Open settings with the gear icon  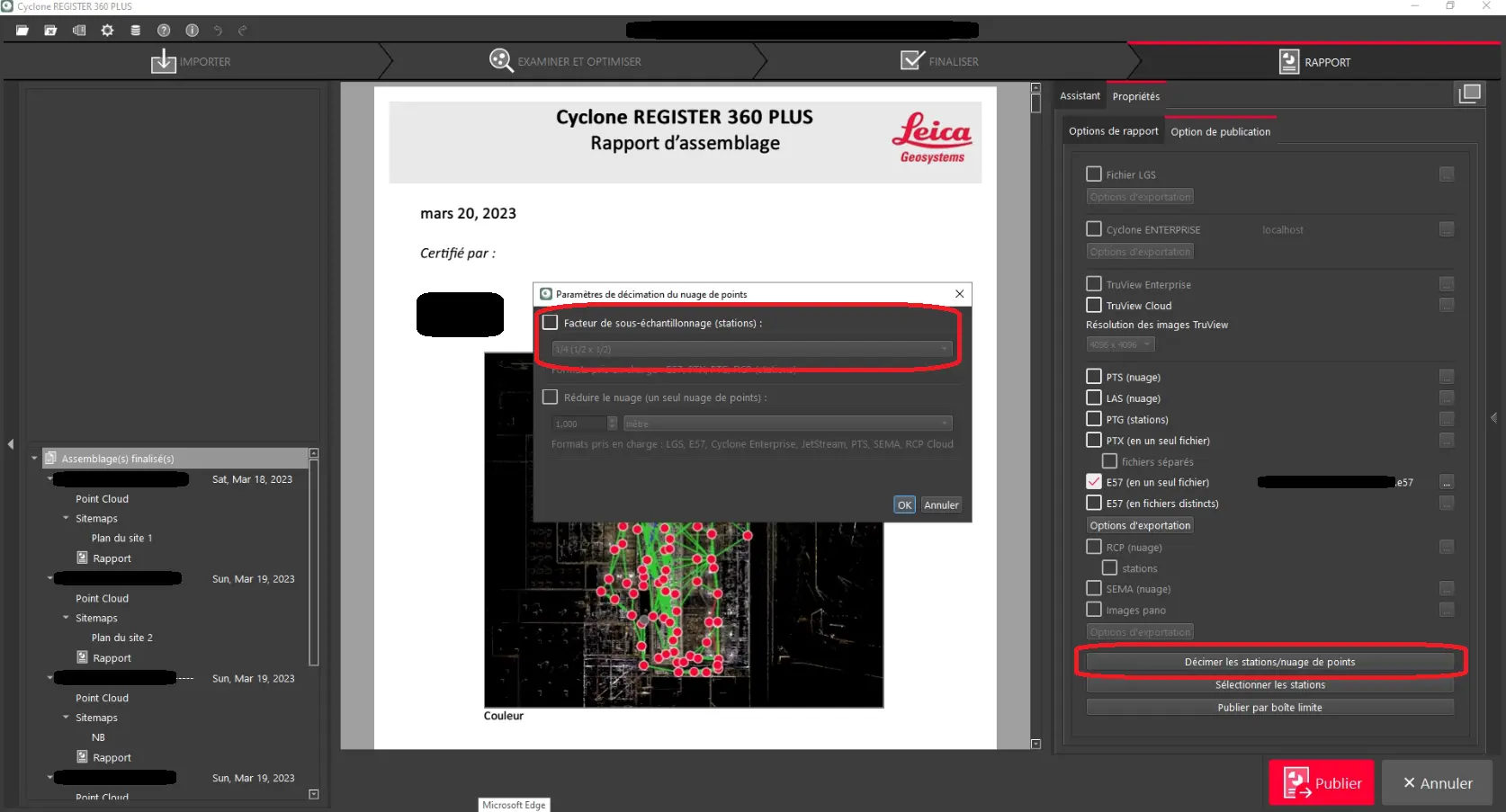pyautogui.click(x=107, y=31)
